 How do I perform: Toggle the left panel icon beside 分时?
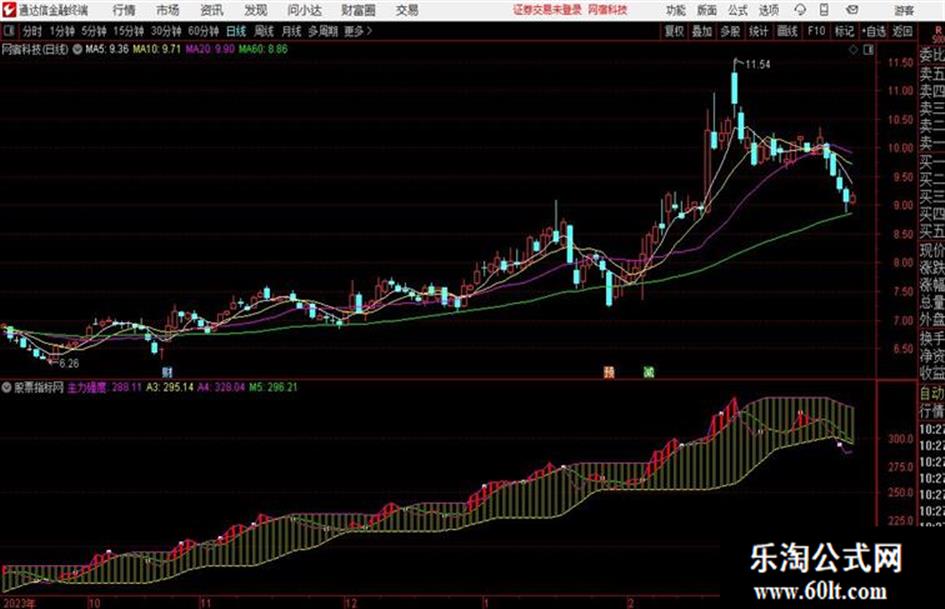(x=8, y=31)
